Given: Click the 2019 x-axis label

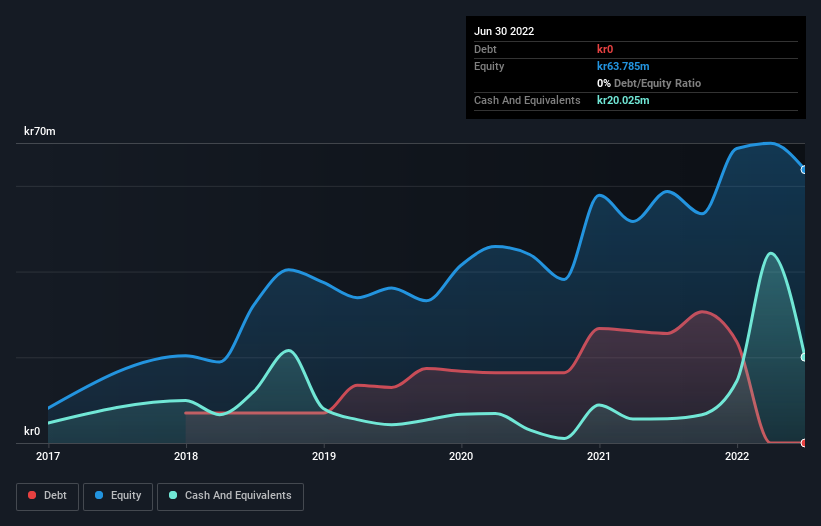Looking at the screenshot, I should (324, 456).
